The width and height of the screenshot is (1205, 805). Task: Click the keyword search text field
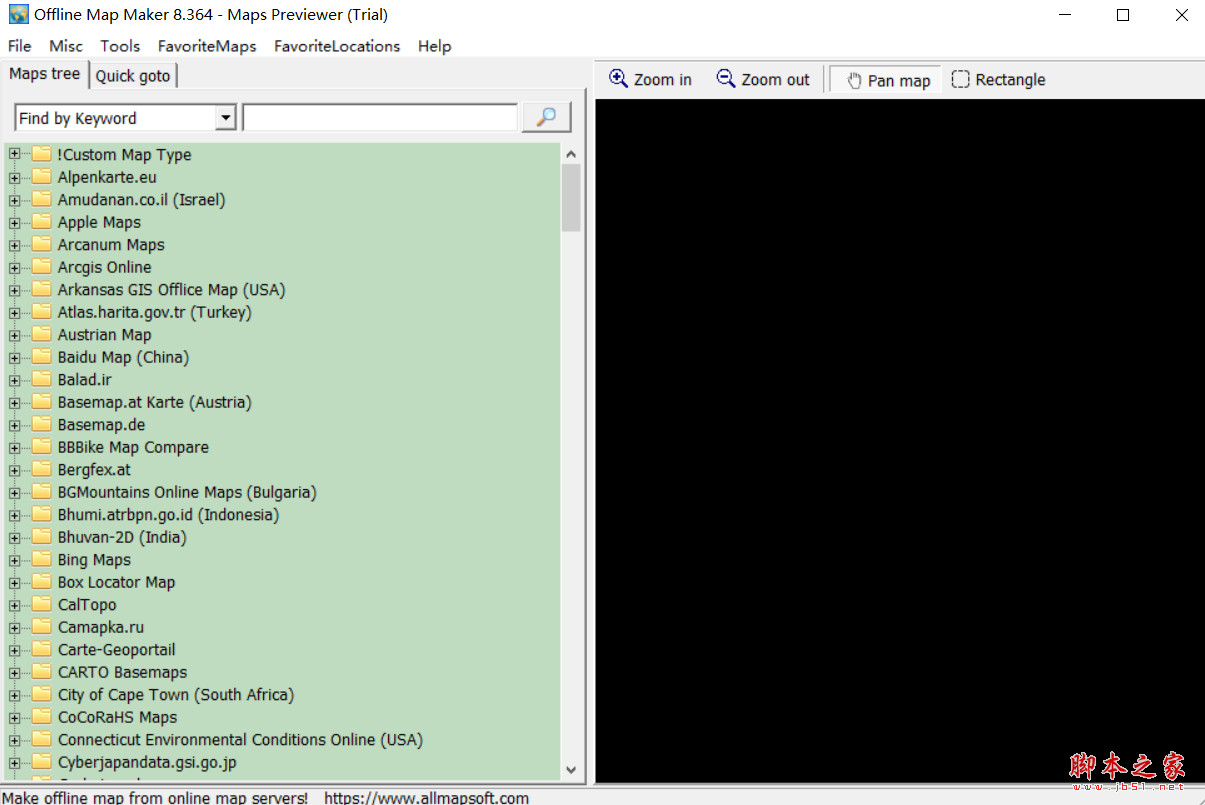click(380, 118)
